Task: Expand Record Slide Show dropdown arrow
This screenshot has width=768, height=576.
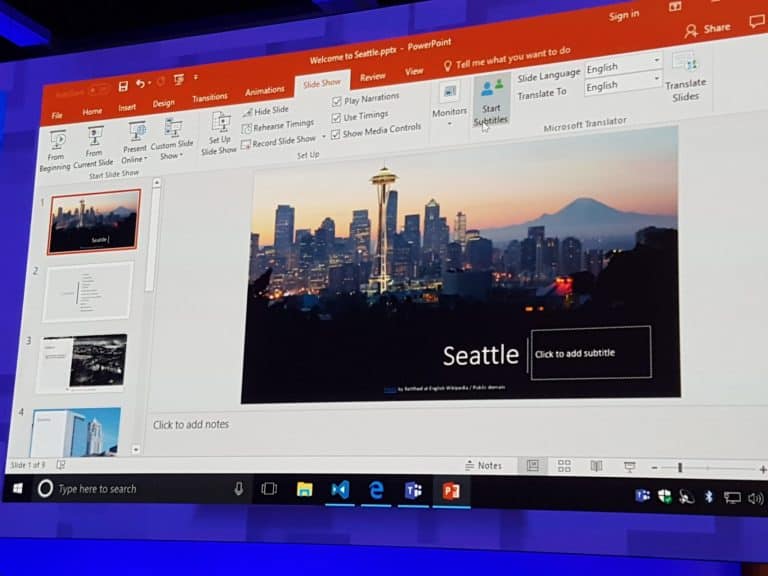Action: (323, 137)
